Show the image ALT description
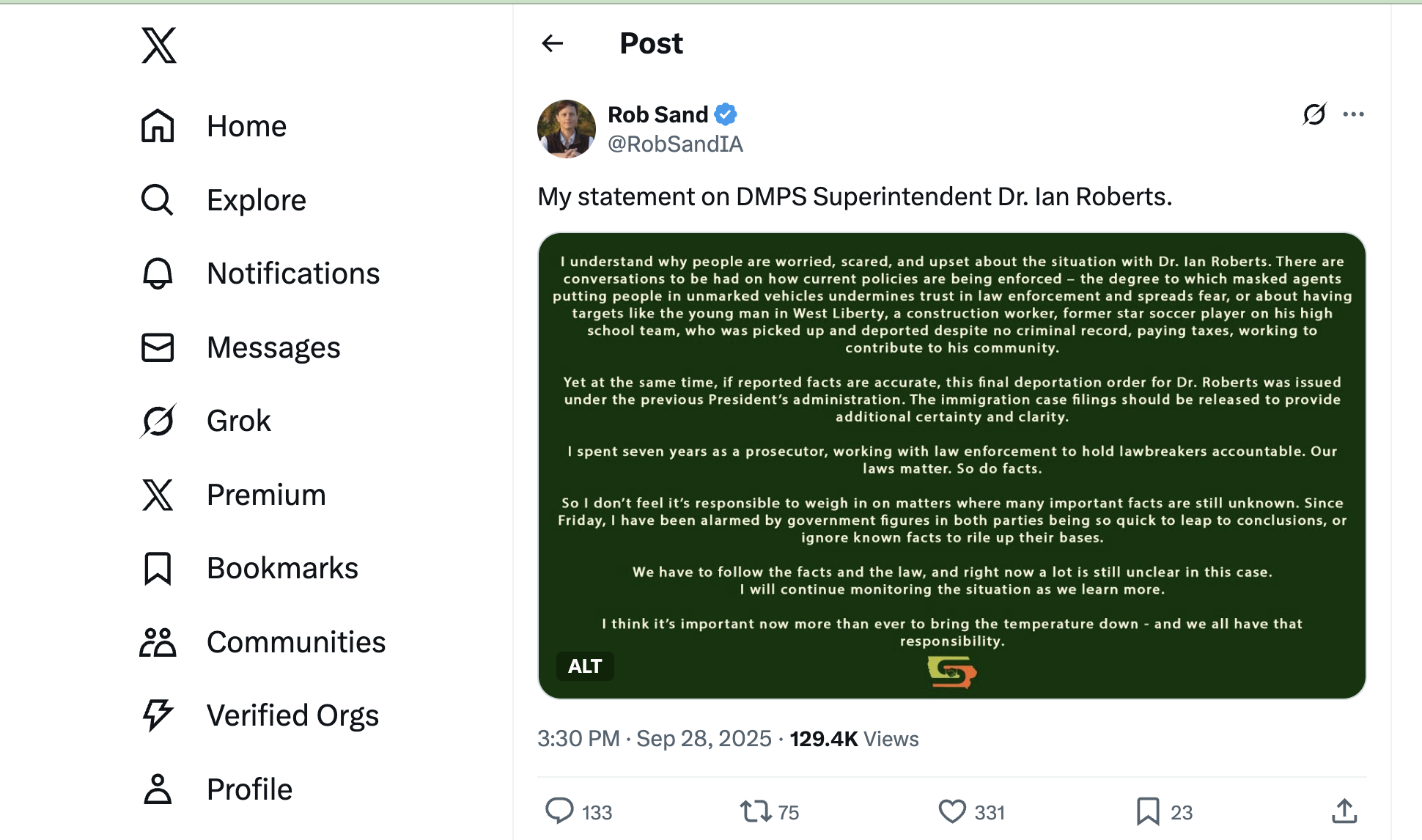 point(585,666)
